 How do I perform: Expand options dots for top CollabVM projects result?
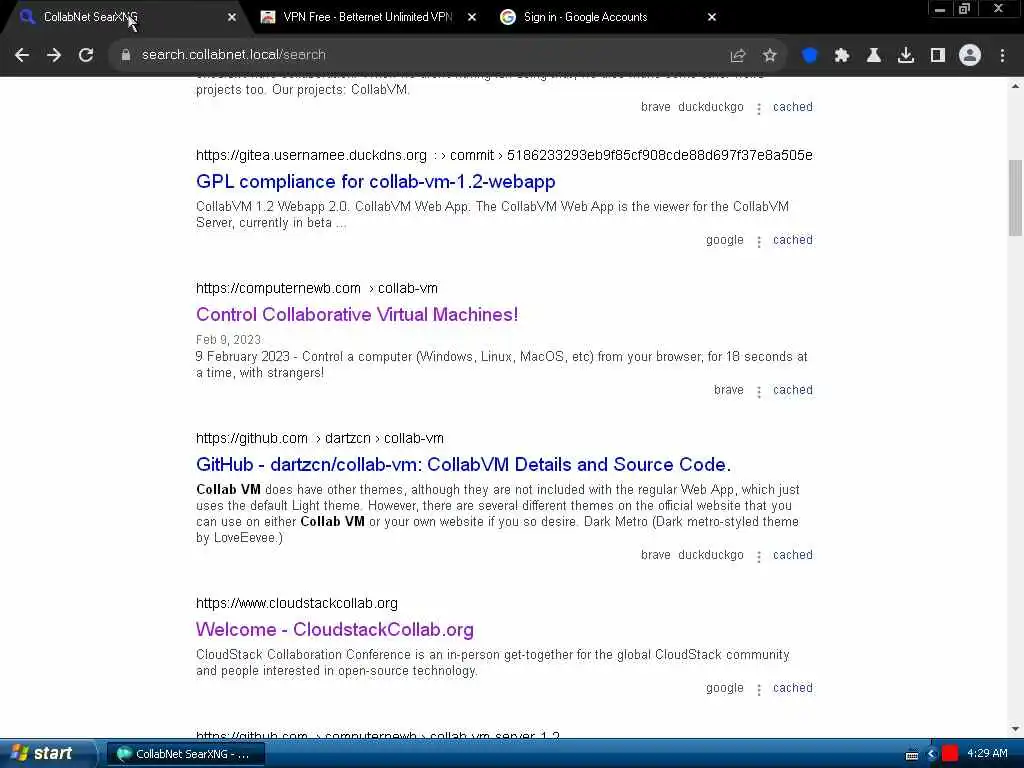click(759, 109)
